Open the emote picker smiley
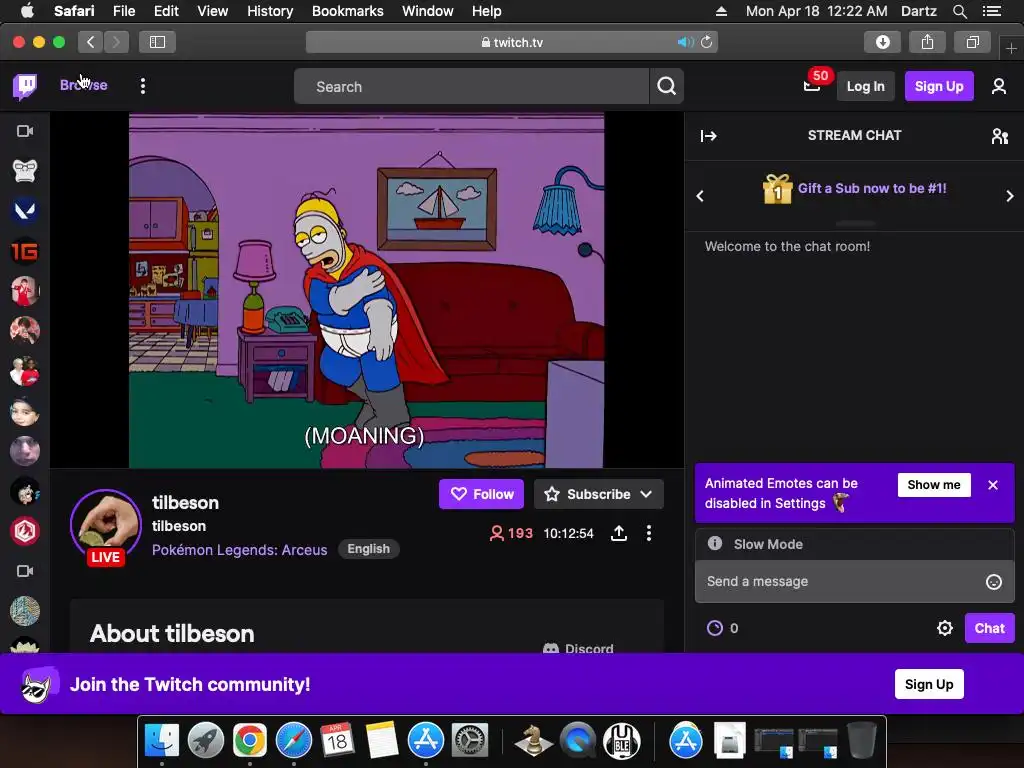The width and height of the screenshot is (1024, 768). click(x=993, y=582)
